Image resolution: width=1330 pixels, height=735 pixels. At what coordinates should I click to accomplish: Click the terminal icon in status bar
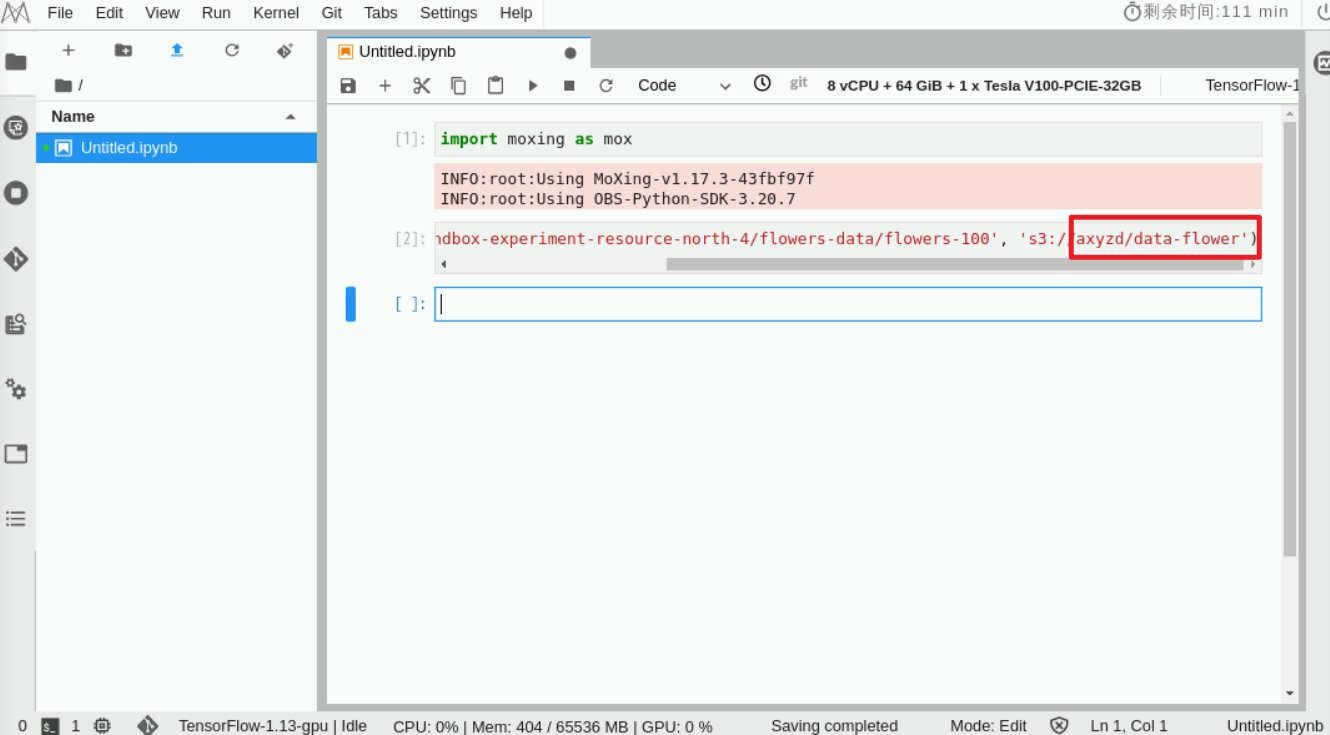pos(50,726)
